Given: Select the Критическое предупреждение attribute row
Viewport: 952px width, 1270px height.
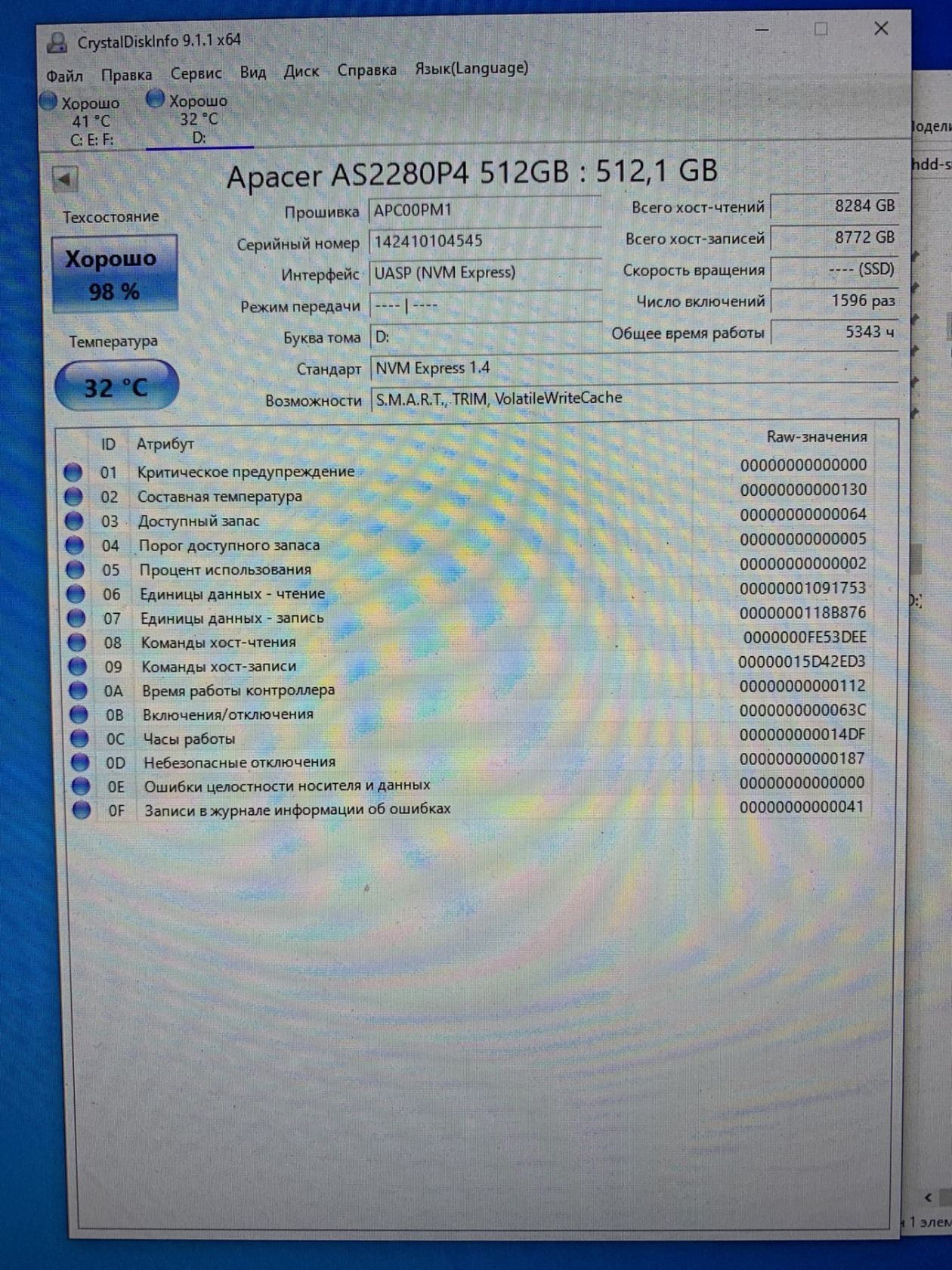Looking at the screenshot, I should (465, 469).
